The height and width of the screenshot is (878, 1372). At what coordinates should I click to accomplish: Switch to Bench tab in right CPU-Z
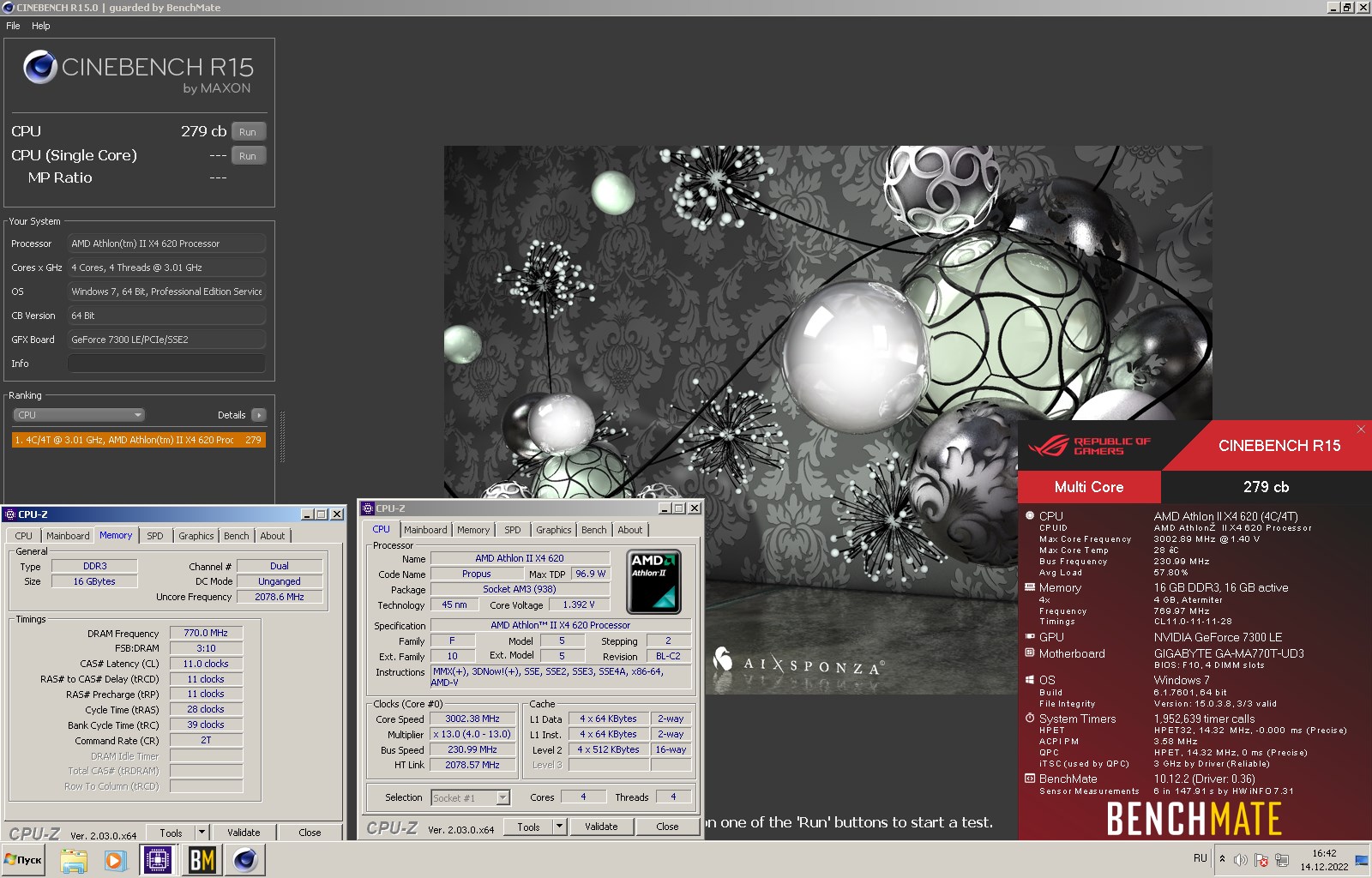(x=594, y=530)
